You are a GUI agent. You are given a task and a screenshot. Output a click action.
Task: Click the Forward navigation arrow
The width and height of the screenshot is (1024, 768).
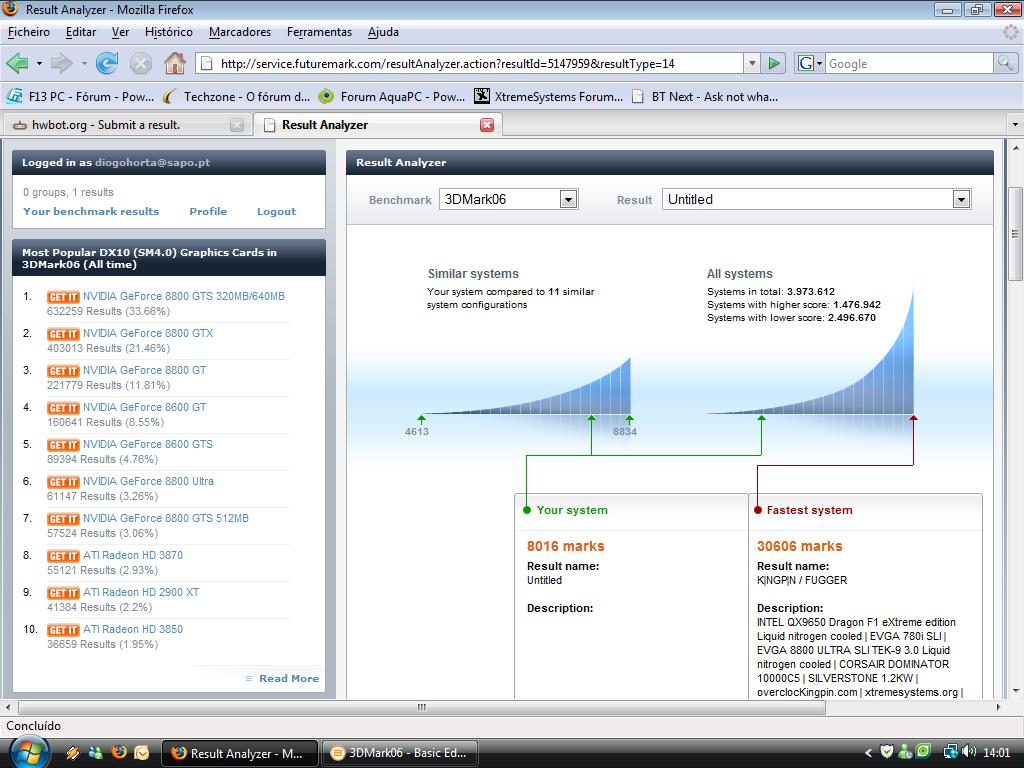tap(61, 63)
